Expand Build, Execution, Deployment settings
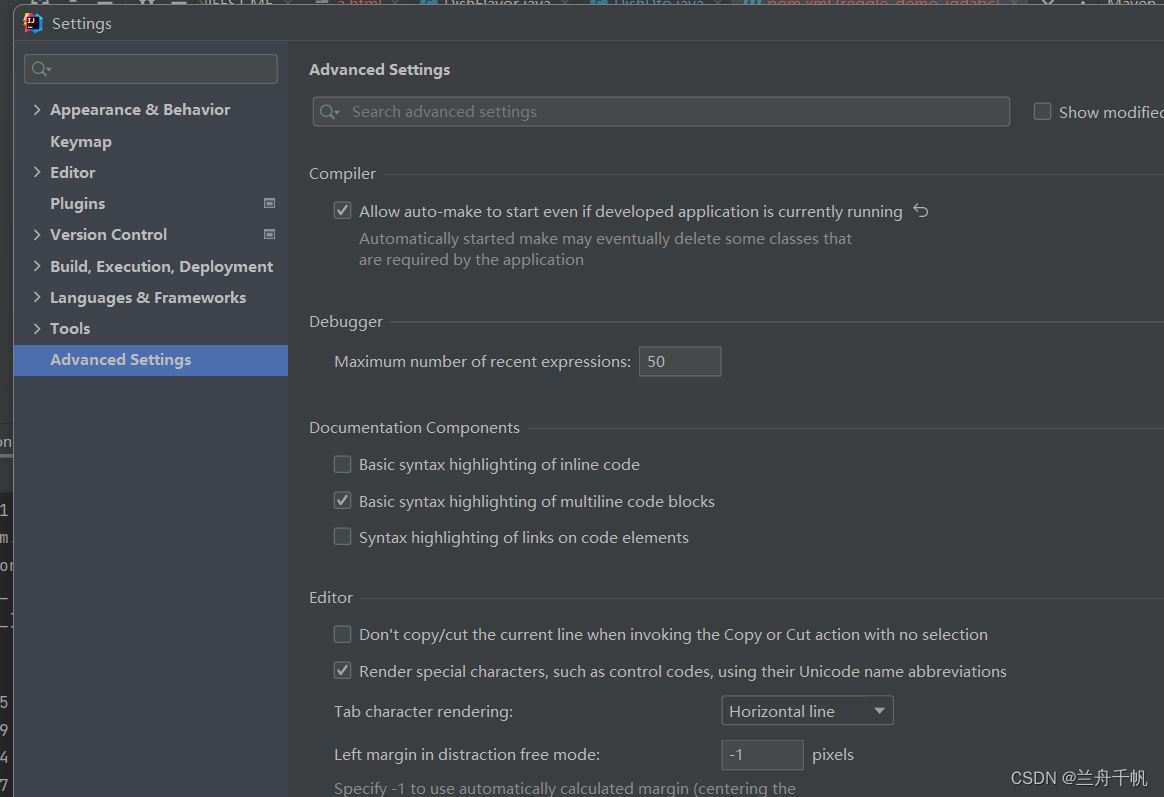This screenshot has width=1164, height=797. pos(37,266)
